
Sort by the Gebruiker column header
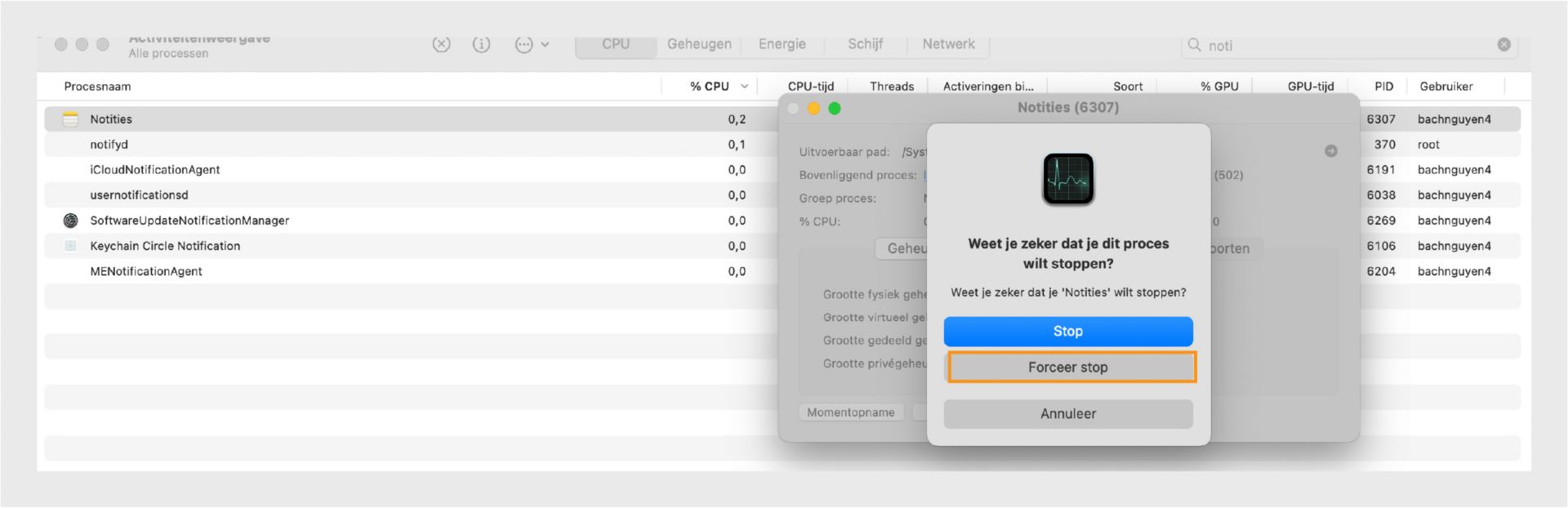point(1445,87)
